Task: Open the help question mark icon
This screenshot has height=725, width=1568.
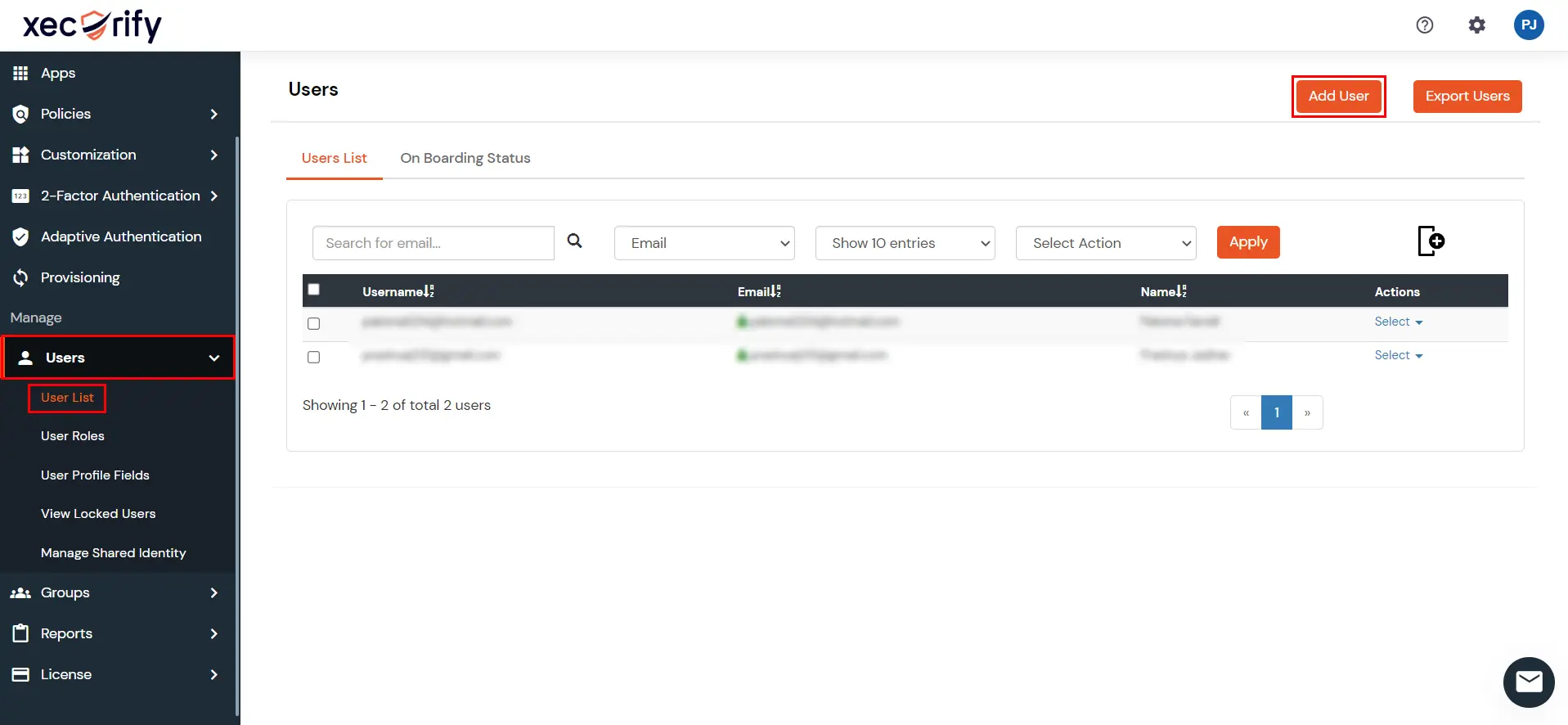Action: tap(1425, 25)
